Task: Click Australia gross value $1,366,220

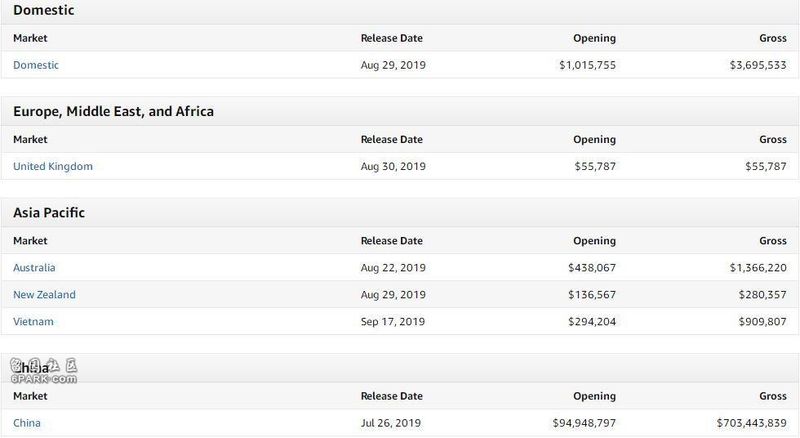Action: tap(757, 268)
